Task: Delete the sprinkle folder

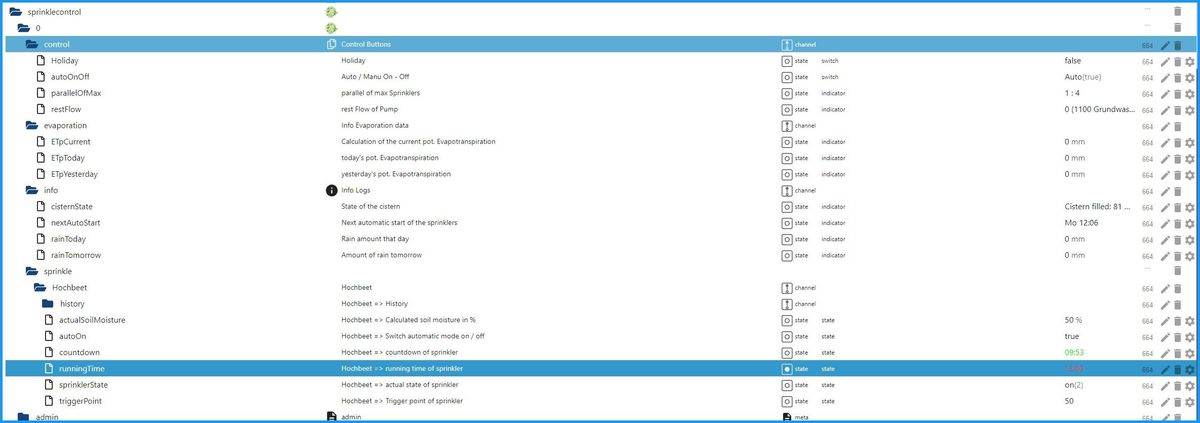Action: [x=1177, y=271]
